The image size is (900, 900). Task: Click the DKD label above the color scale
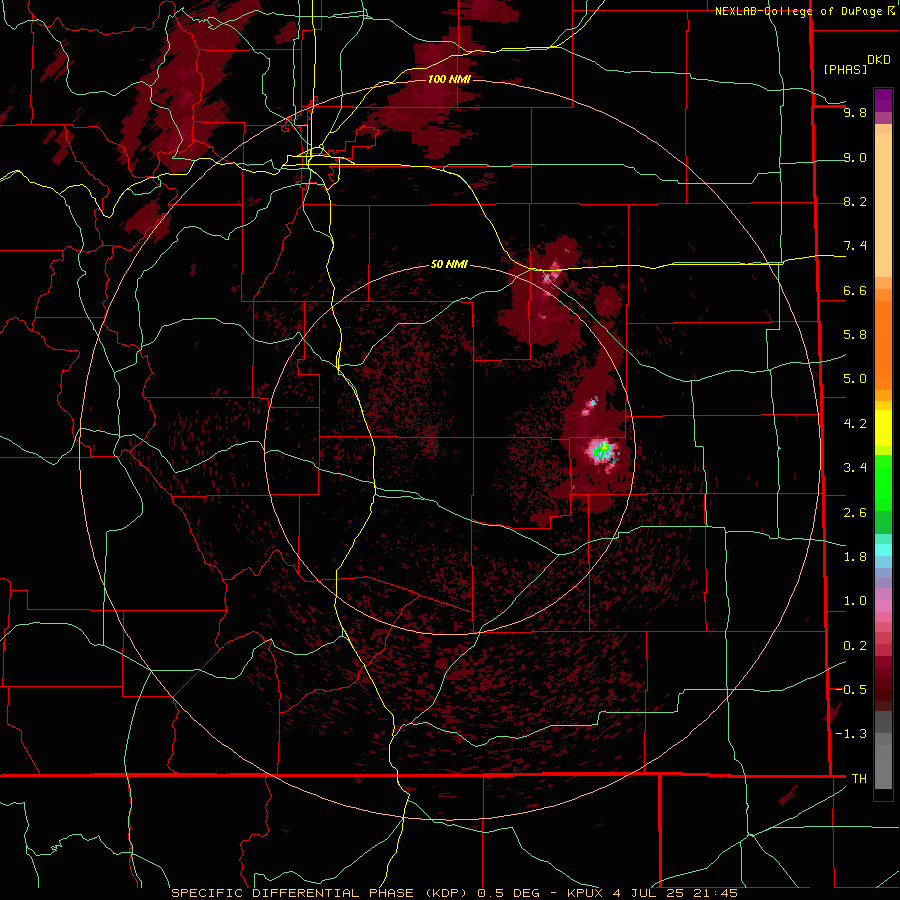coord(879,60)
